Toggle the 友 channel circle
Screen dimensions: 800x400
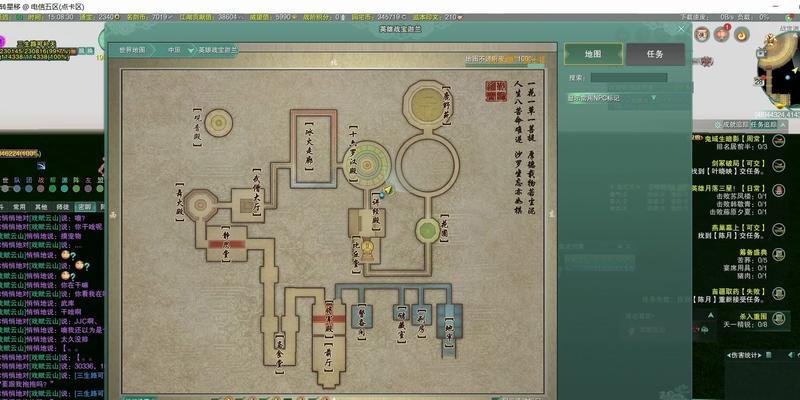pyautogui.click(x=88, y=188)
